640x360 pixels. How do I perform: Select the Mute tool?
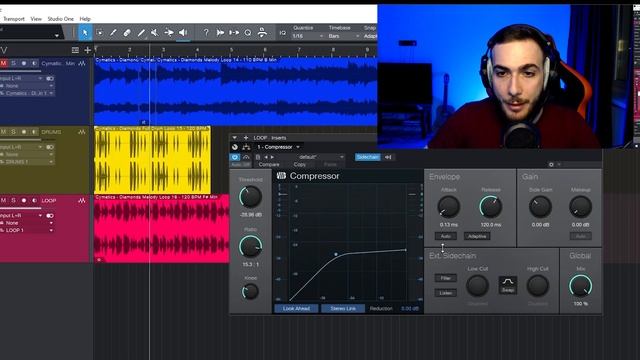(x=155, y=33)
